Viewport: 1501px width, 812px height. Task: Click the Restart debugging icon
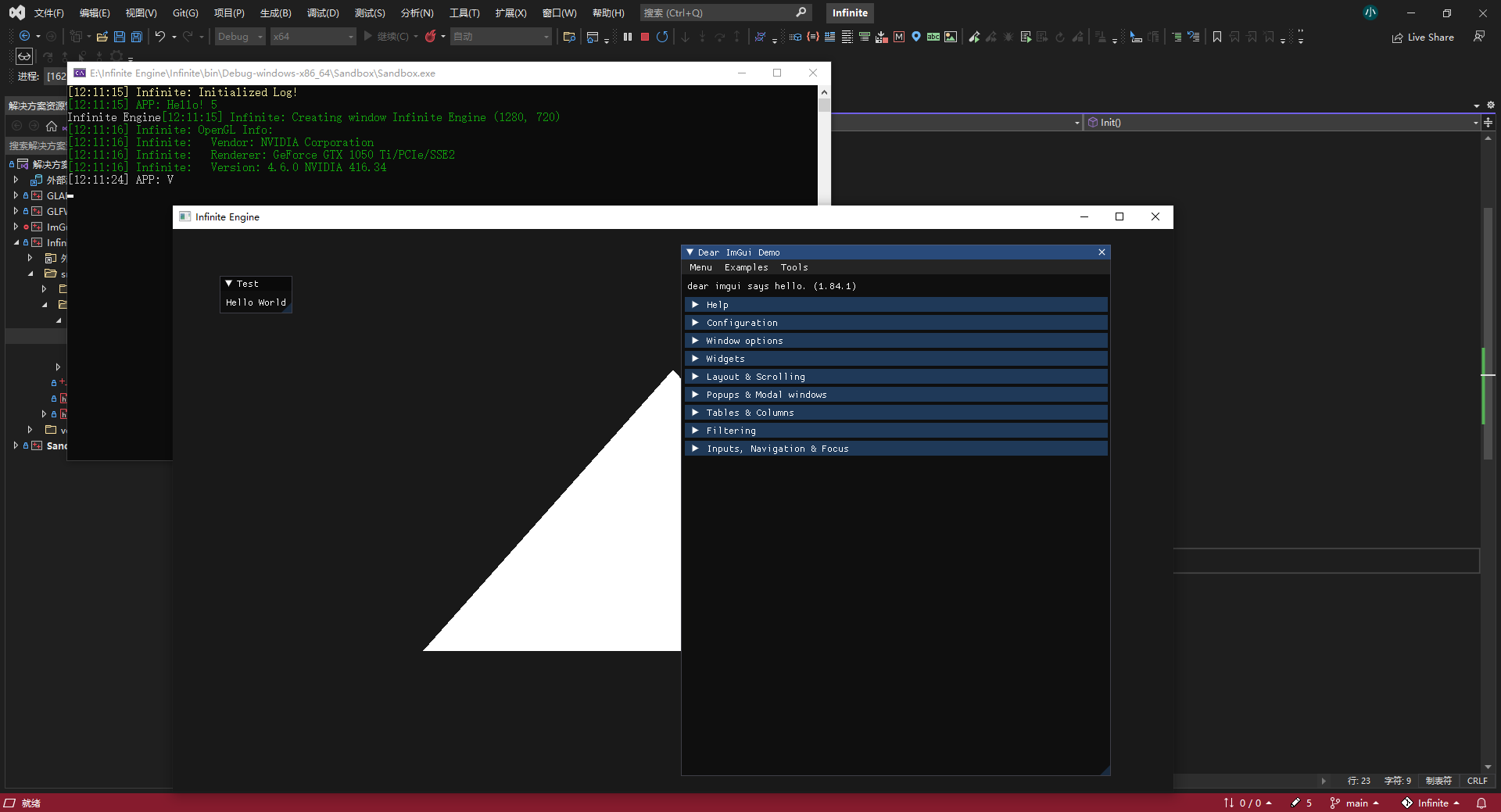(x=662, y=37)
